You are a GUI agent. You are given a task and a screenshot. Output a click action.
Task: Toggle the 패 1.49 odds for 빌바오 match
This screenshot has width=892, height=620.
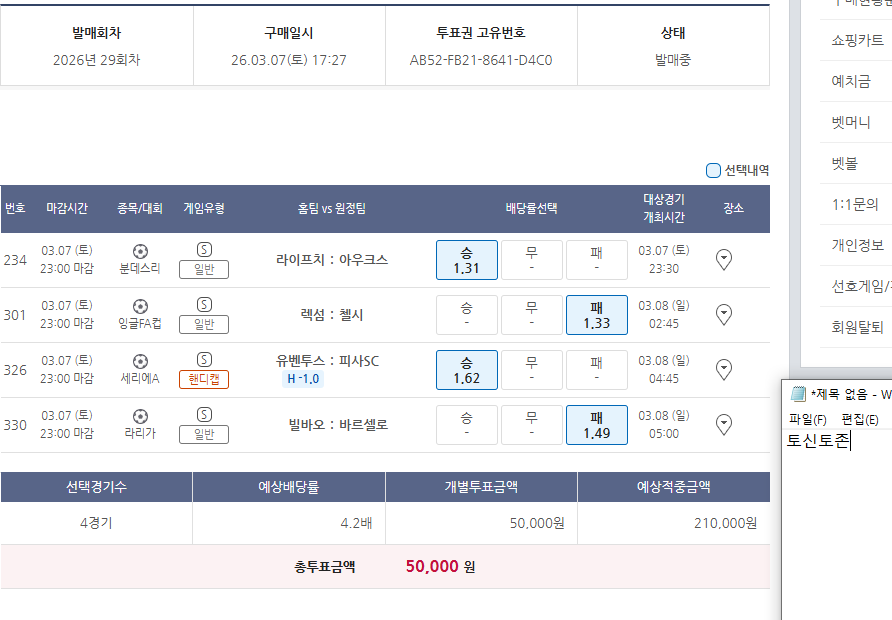[596, 425]
